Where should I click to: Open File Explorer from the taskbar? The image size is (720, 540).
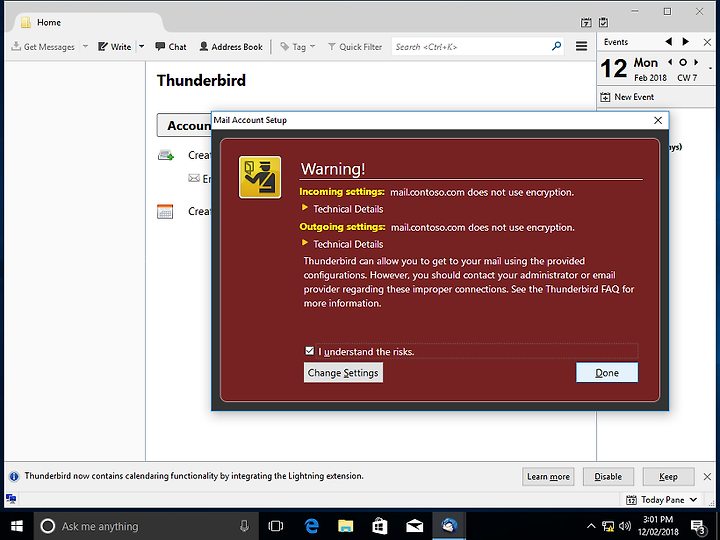pyautogui.click(x=345, y=526)
